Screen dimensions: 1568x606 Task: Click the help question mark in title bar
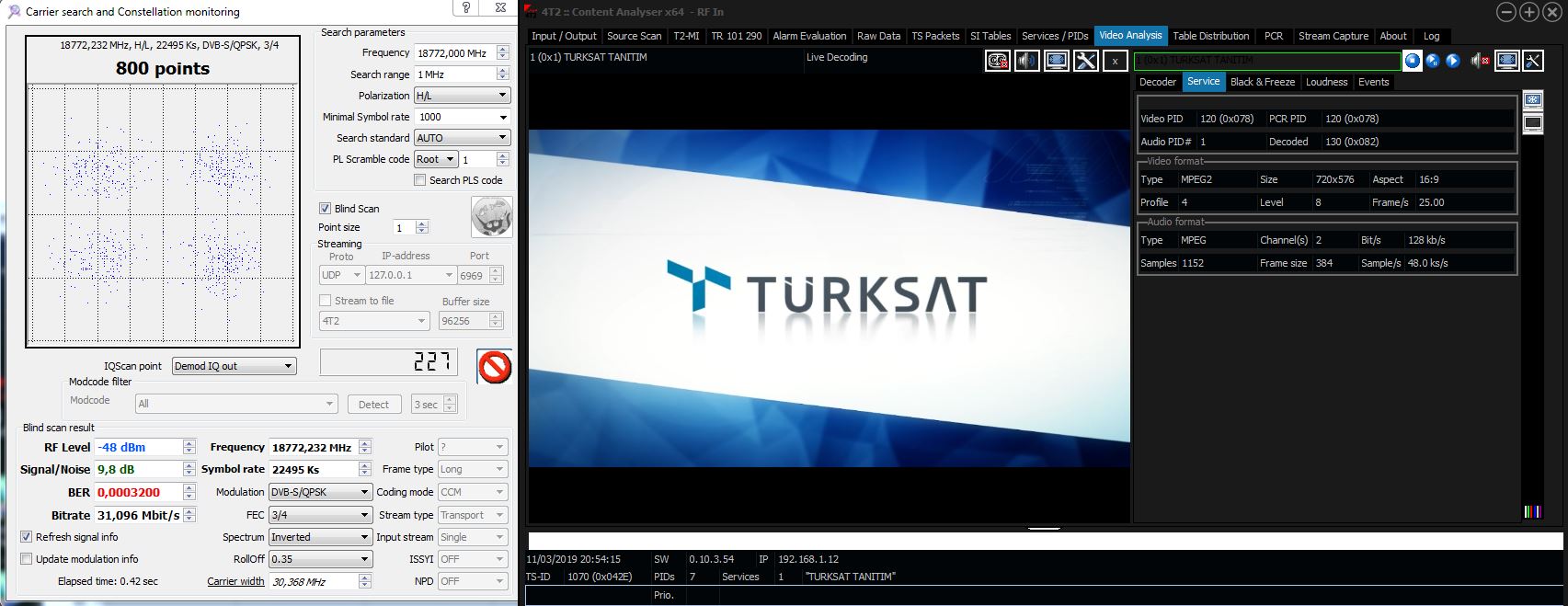(x=466, y=8)
